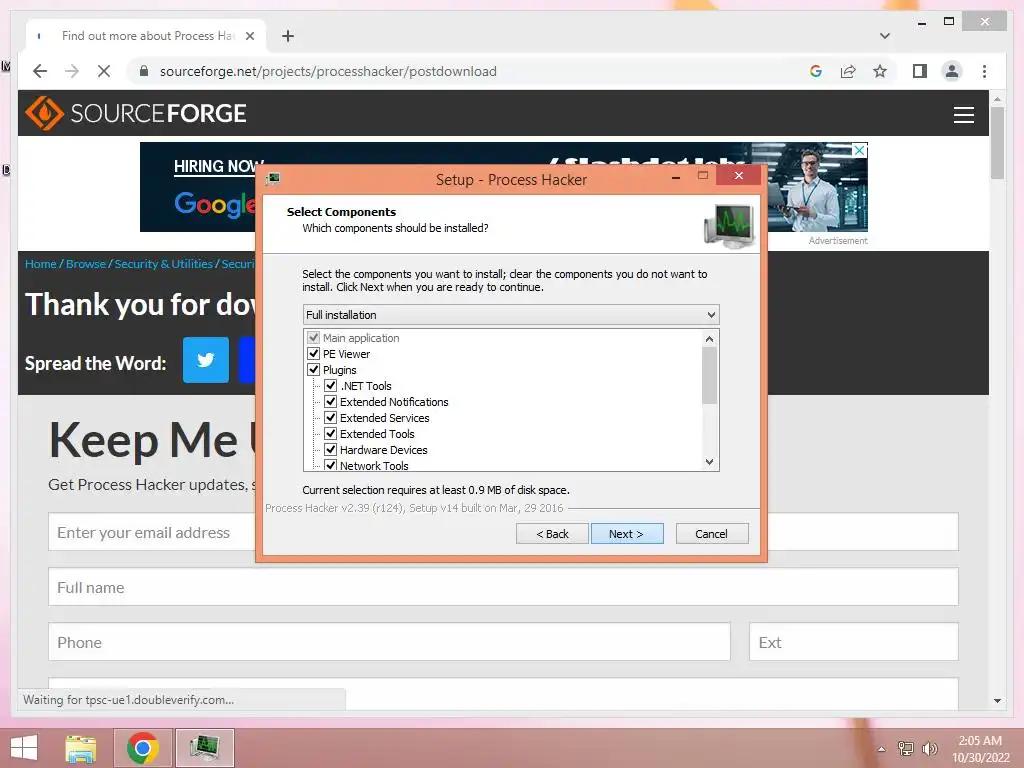Viewport: 1024px width, 768px height.
Task: Go back using Chrome back arrow
Action: click(40, 71)
